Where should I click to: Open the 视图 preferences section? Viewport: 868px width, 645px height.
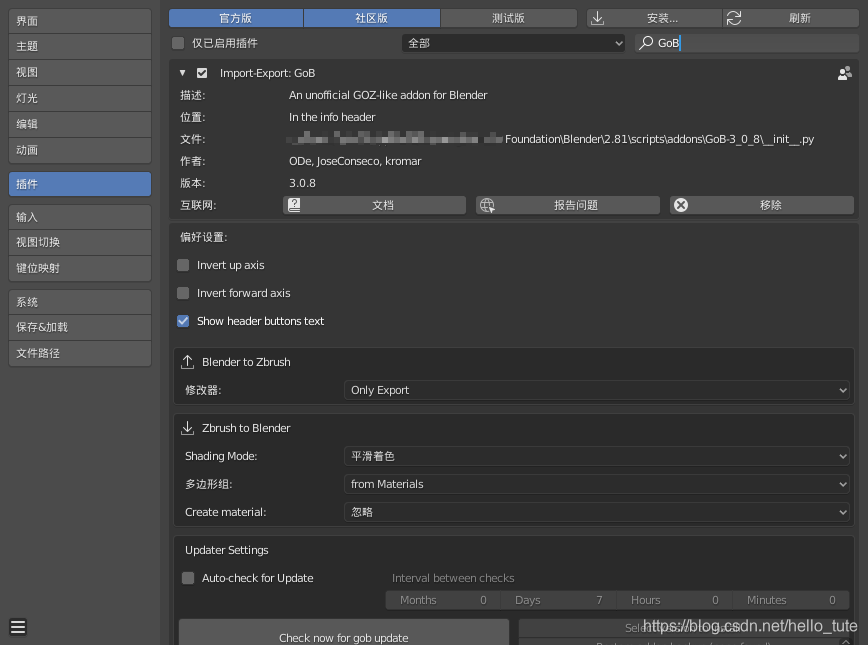tap(80, 73)
